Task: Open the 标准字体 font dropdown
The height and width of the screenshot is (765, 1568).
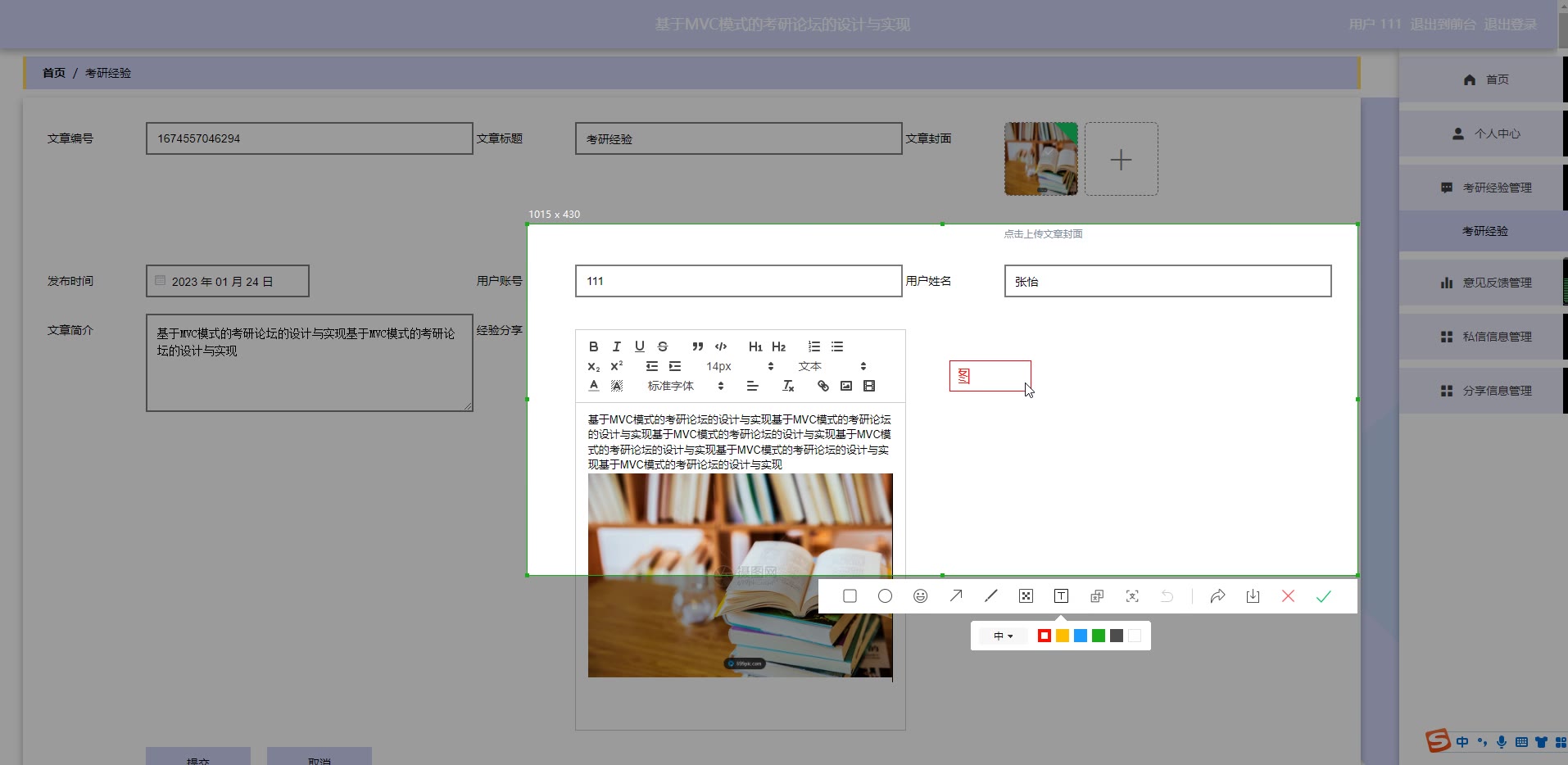Action: pyautogui.click(x=685, y=386)
